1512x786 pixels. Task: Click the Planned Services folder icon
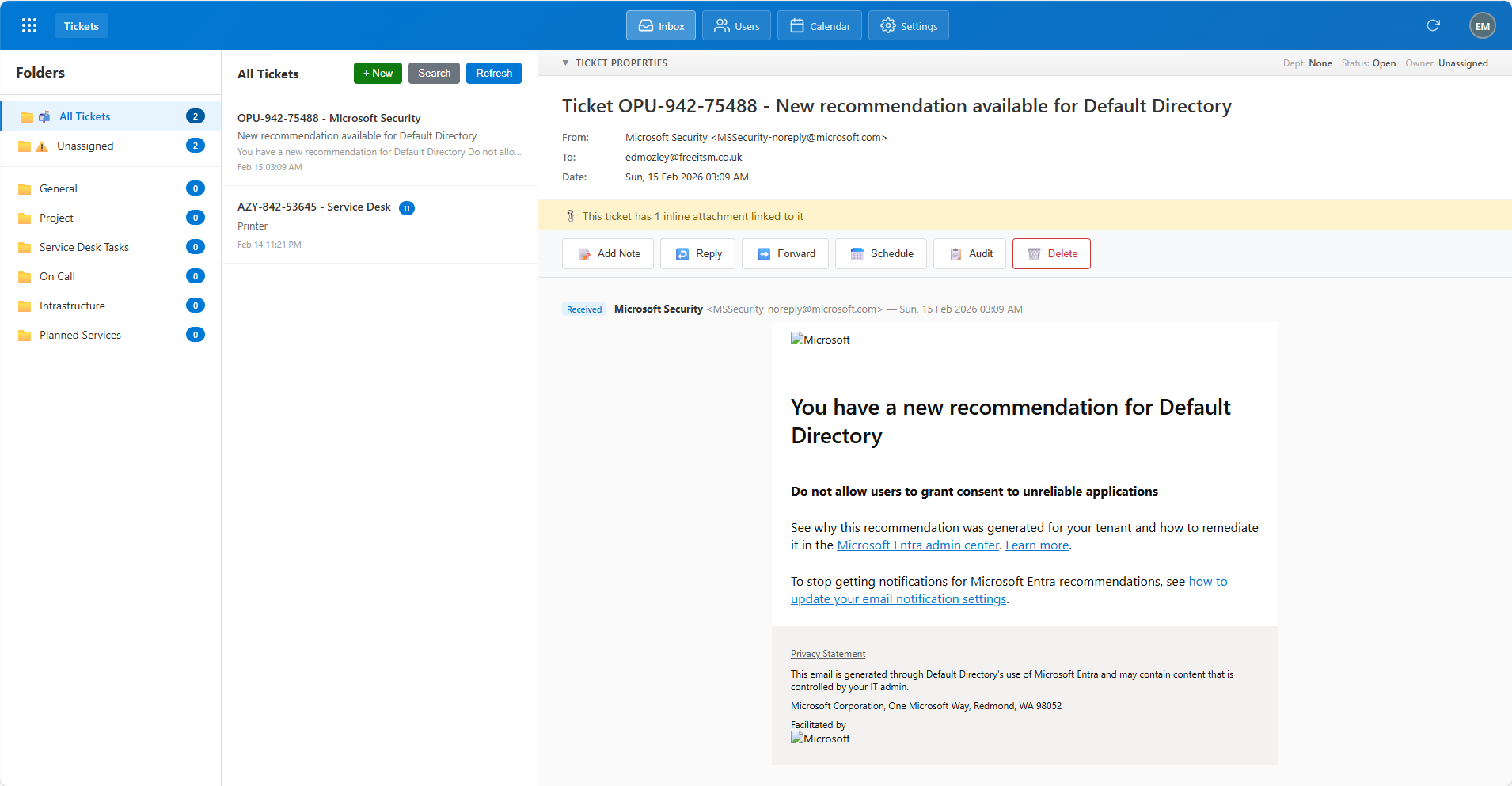pyautogui.click(x=25, y=336)
